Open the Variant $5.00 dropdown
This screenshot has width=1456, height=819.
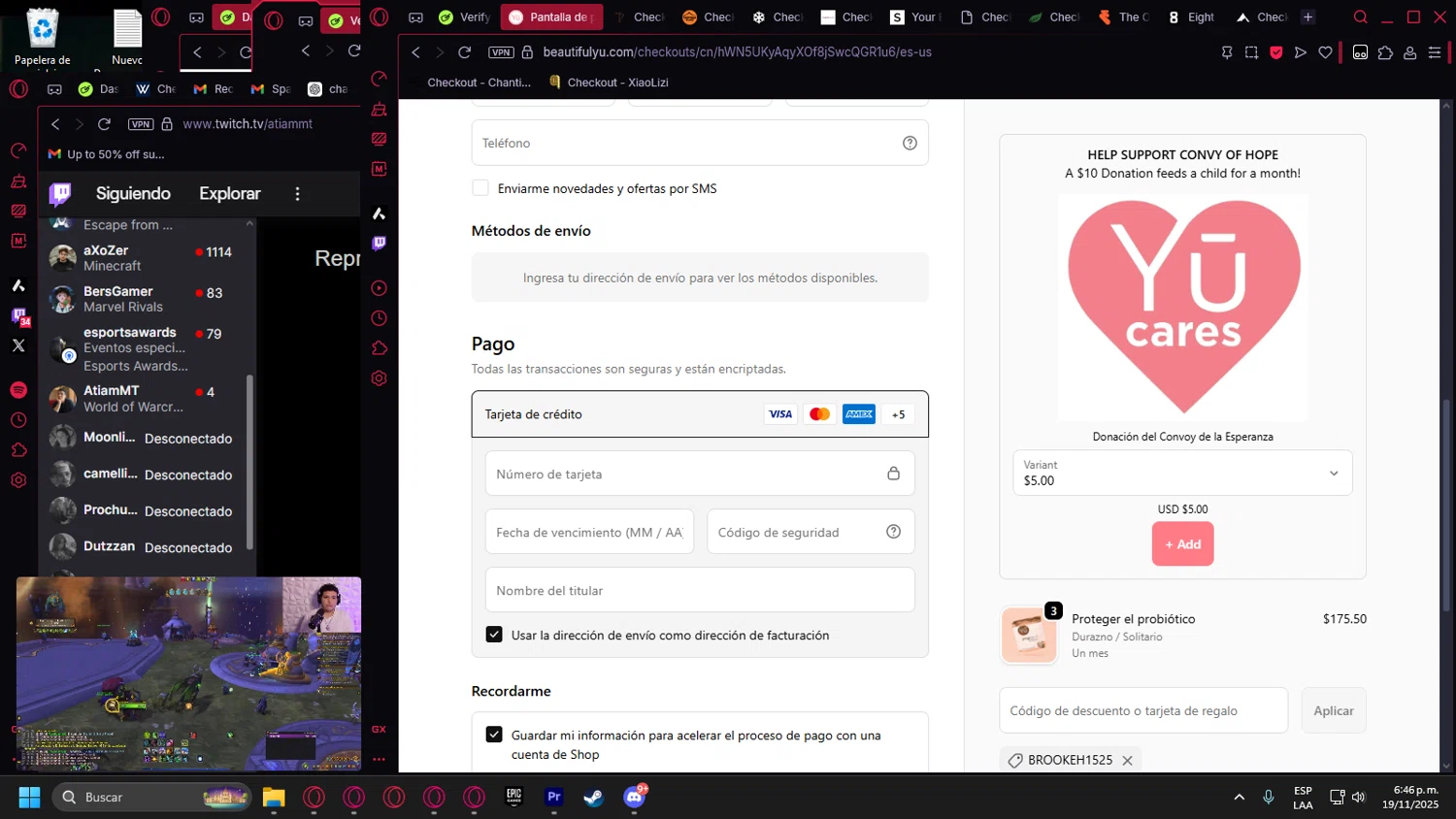click(x=1182, y=473)
